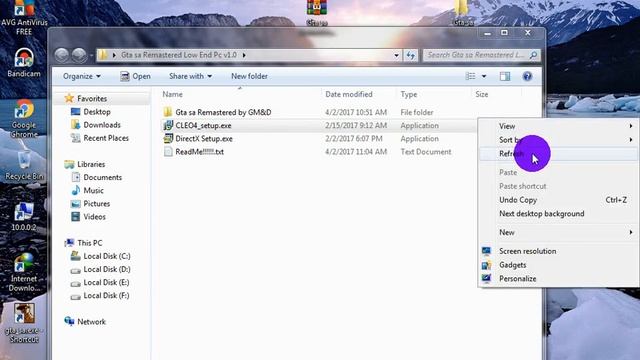Toggle the preview pane icon
640x360 pixels.
pos(505,76)
